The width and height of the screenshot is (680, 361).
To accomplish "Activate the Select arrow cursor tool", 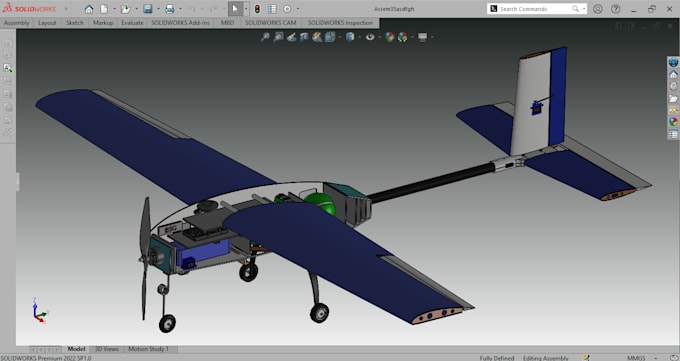I will coord(235,9).
